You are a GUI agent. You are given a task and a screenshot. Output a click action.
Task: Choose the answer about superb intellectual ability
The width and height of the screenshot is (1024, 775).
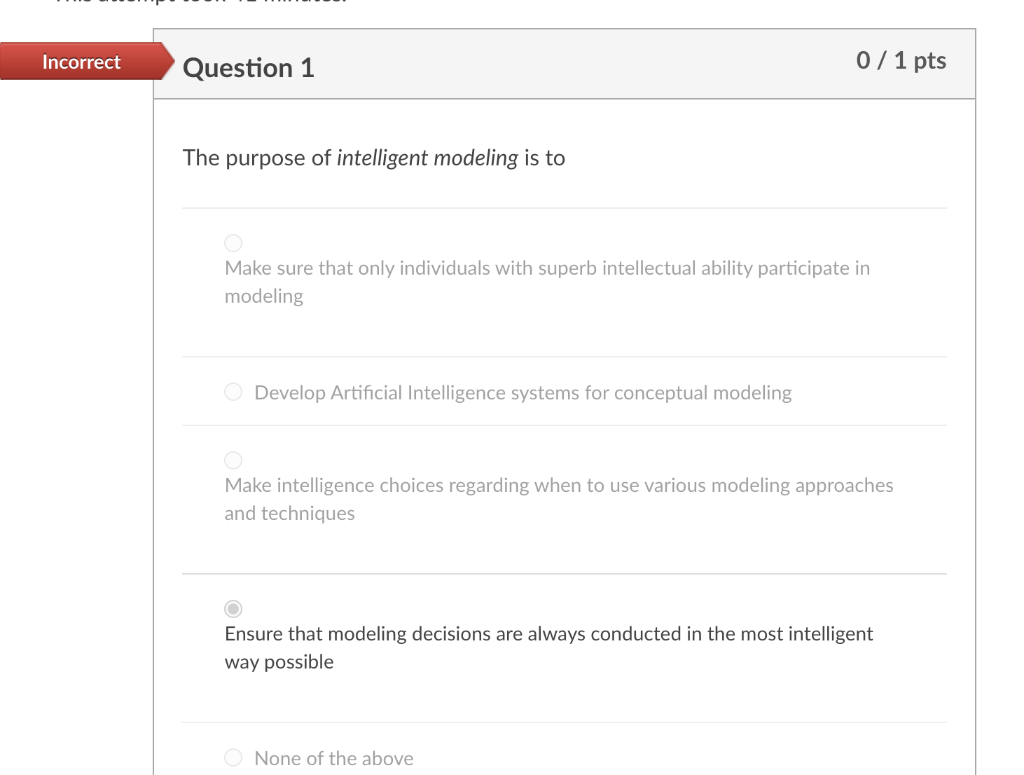click(x=232, y=242)
